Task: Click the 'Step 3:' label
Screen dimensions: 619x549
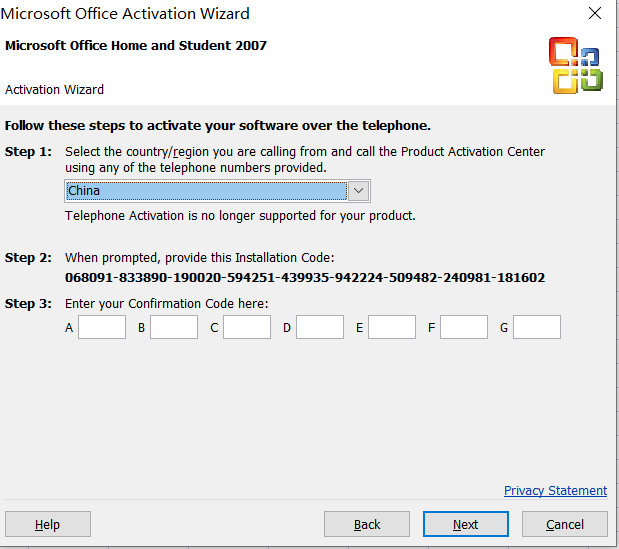Action: coord(28,304)
